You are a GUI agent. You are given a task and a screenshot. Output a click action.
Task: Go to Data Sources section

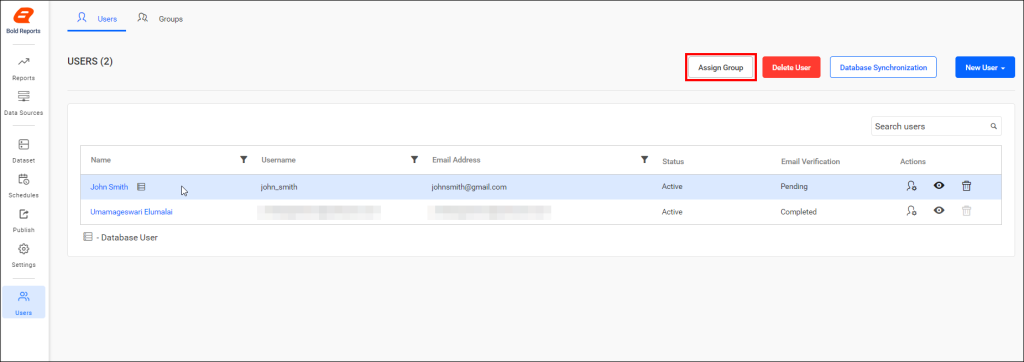pos(24,103)
